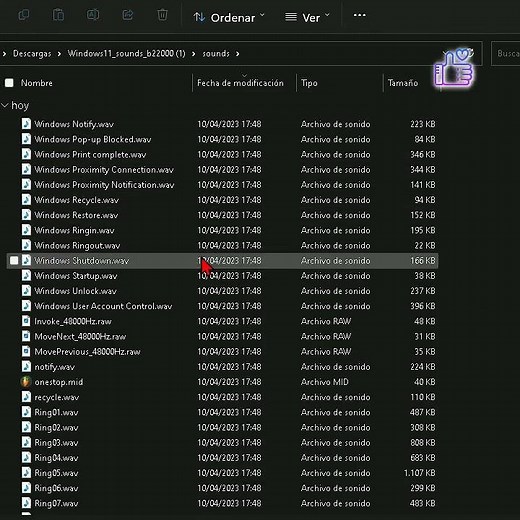Click the Windows Unlock.wav file icon
This screenshot has height=520, width=520.
(26, 290)
